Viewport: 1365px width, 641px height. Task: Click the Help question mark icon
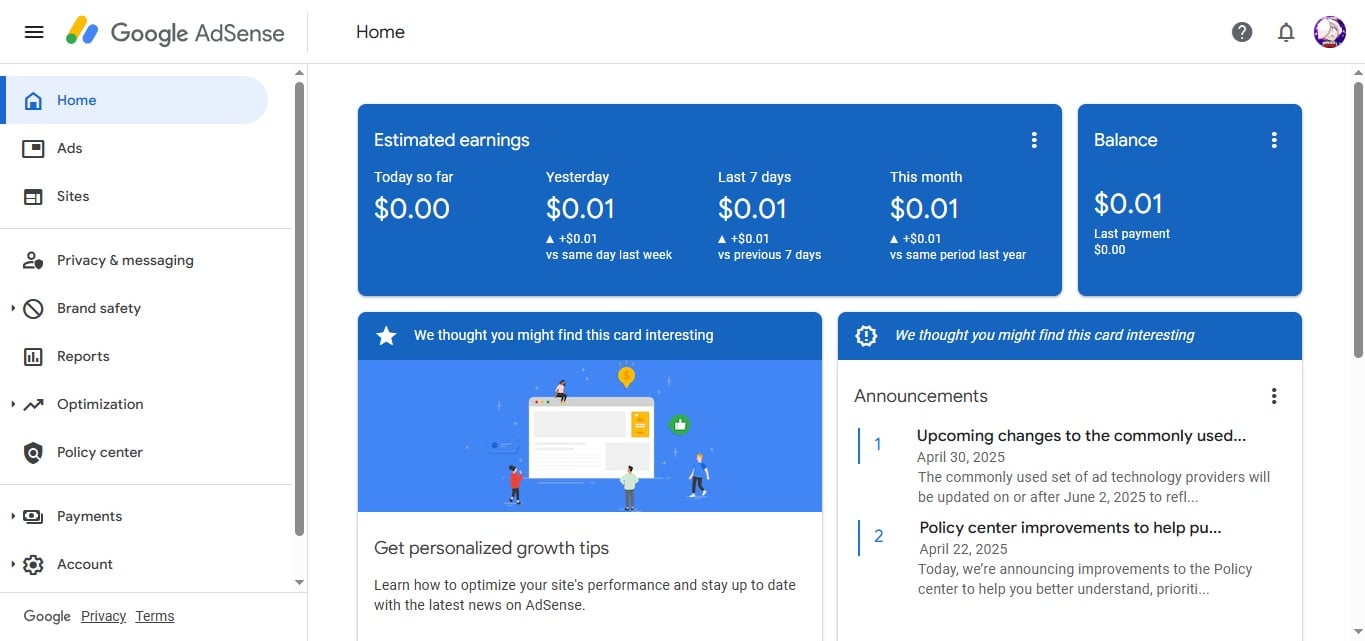pyautogui.click(x=1242, y=32)
